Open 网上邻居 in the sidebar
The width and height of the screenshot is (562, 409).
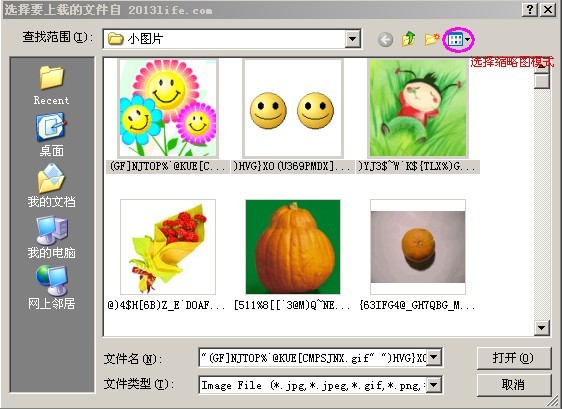tap(52, 288)
